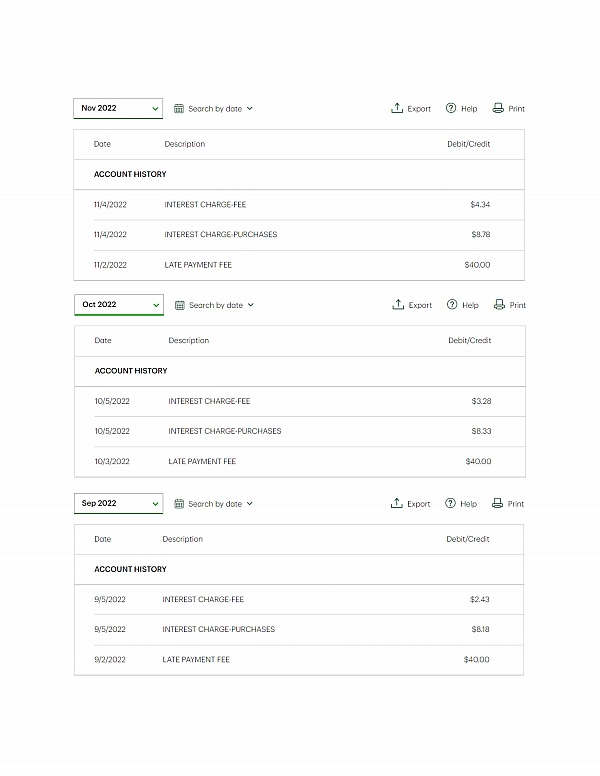The height and width of the screenshot is (776, 600).
Task: Expand Search by date chevron near Sep 2022
Action: click(250, 503)
